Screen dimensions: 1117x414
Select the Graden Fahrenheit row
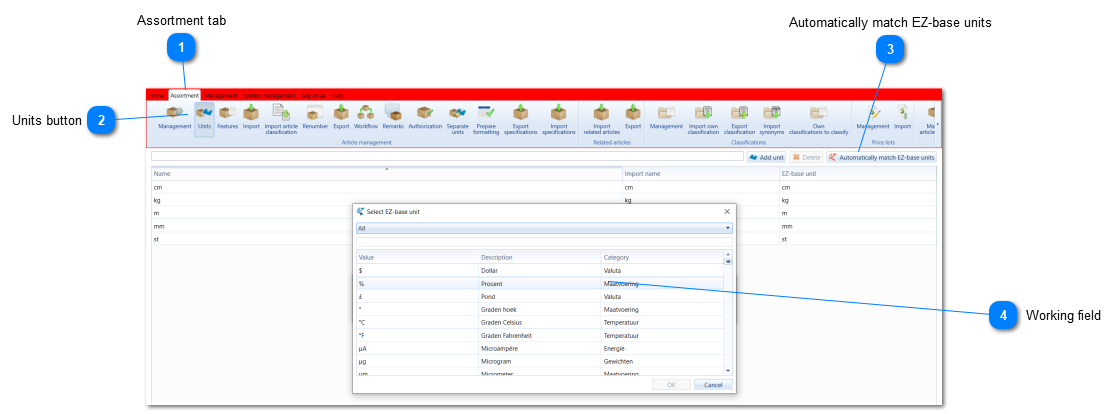(x=540, y=335)
